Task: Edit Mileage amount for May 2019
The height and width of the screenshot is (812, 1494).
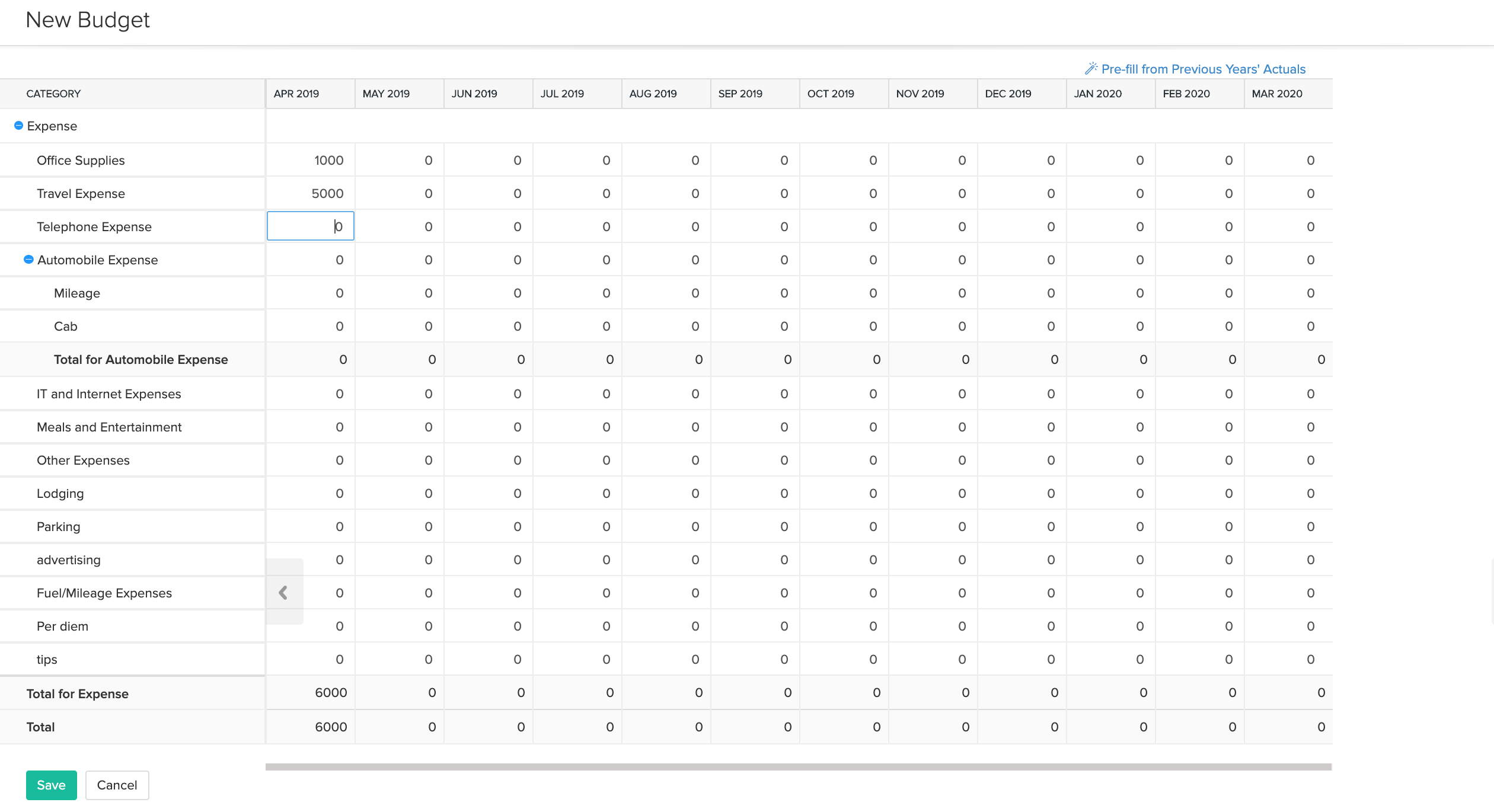Action: click(x=400, y=293)
